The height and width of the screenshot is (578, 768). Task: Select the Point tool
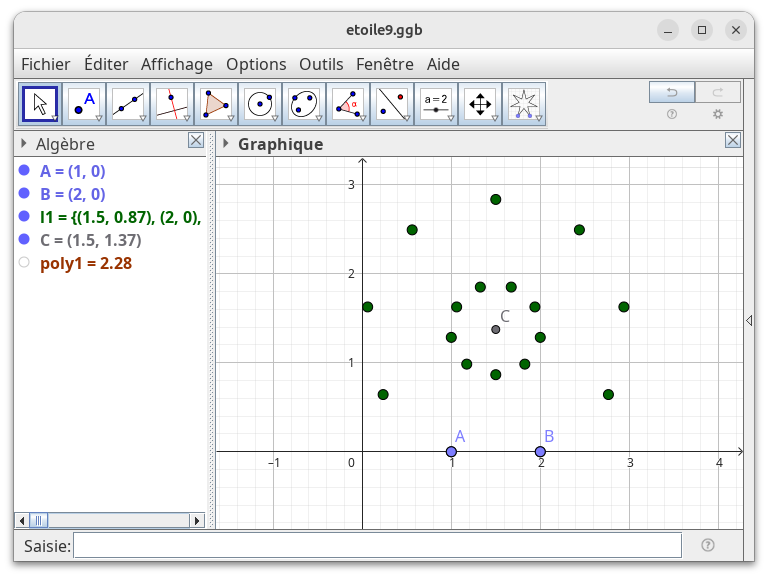pyautogui.click(x=84, y=103)
